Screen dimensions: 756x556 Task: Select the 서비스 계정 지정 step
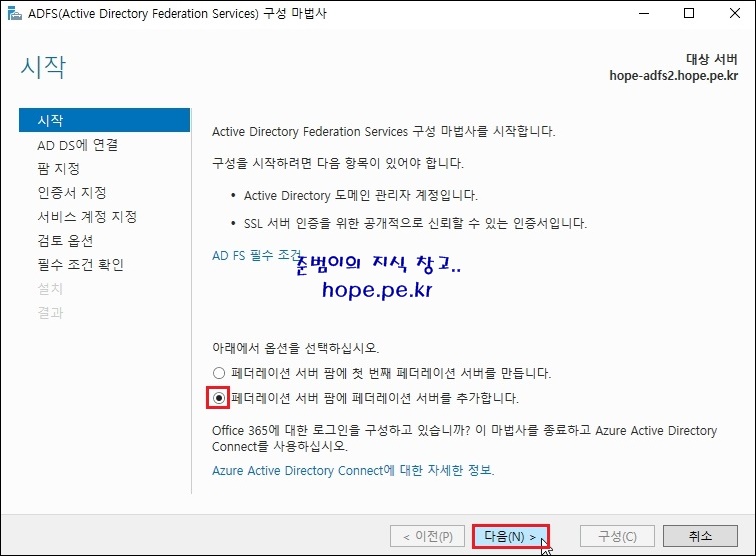(x=87, y=217)
